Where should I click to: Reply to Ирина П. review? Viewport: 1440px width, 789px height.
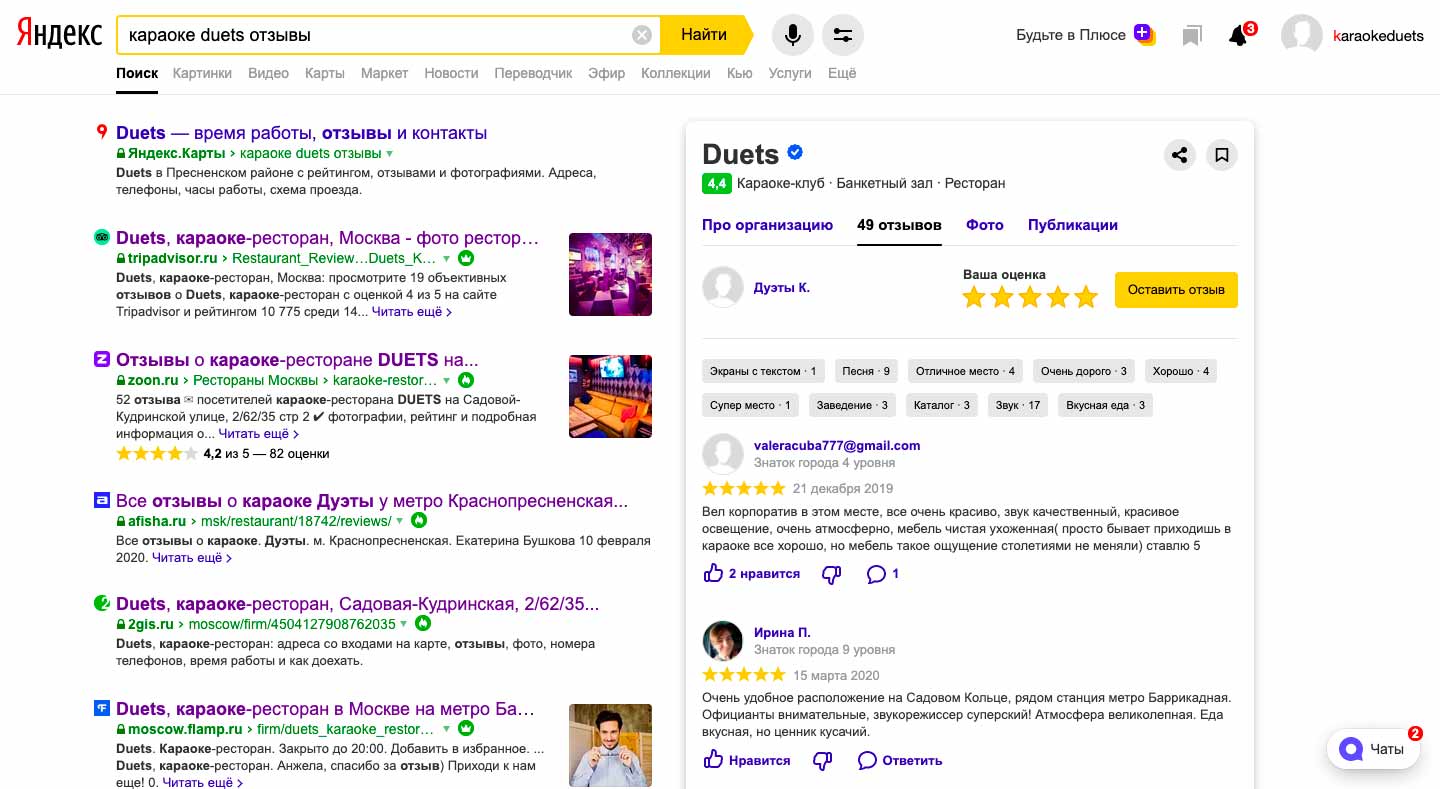click(900, 761)
